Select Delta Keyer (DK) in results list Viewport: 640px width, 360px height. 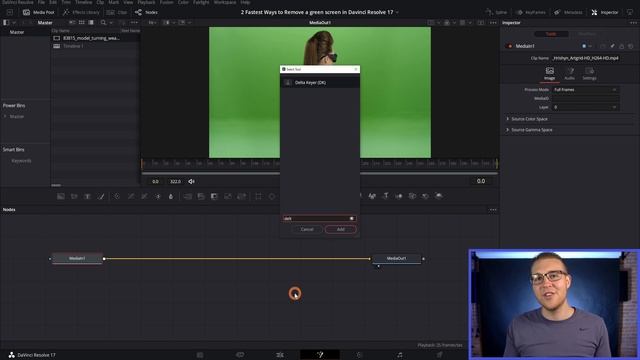320,82
